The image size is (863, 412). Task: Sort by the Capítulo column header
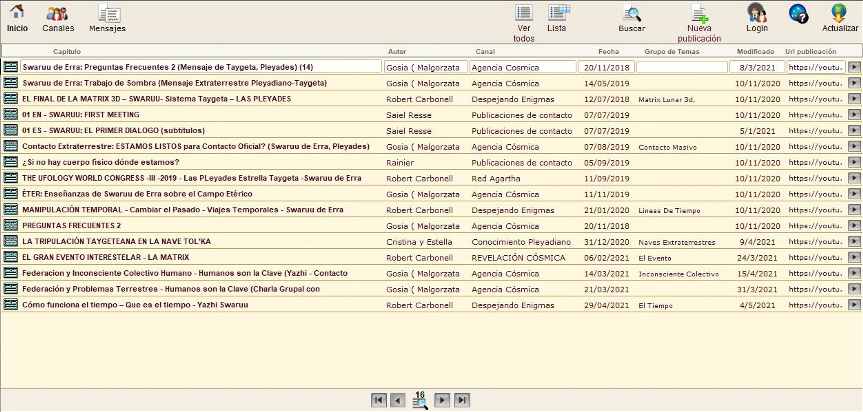[67, 51]
